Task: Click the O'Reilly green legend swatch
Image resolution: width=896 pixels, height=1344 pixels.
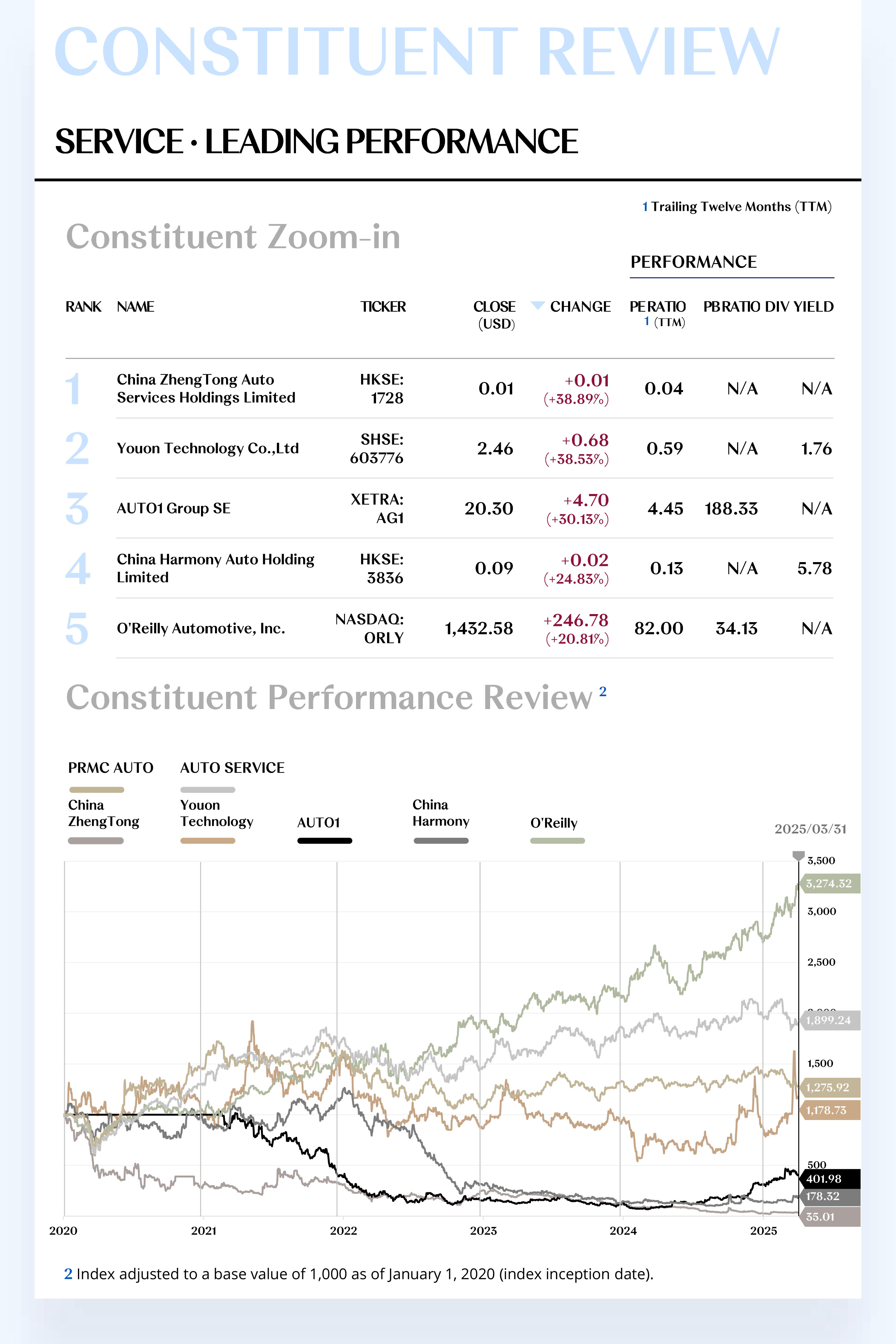Action: [x=557, y=840]
